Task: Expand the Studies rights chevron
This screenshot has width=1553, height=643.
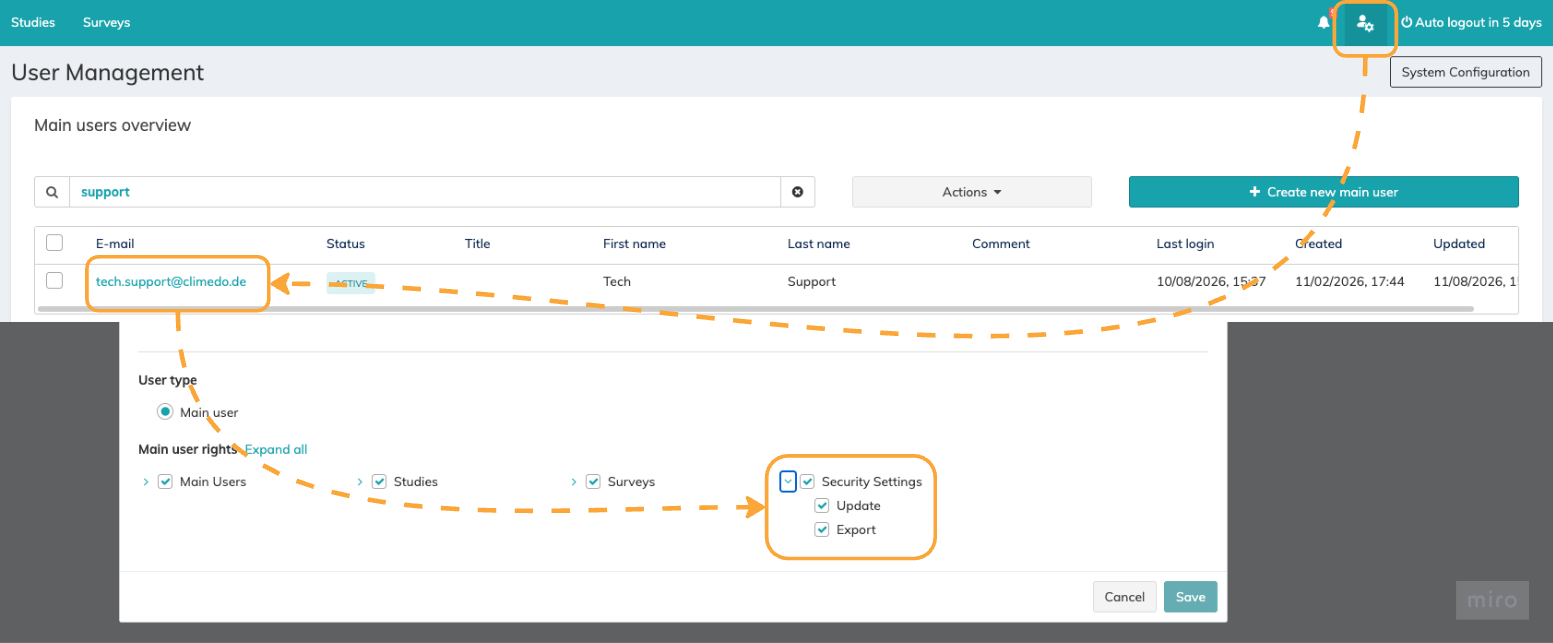Action: click(360, 482)
